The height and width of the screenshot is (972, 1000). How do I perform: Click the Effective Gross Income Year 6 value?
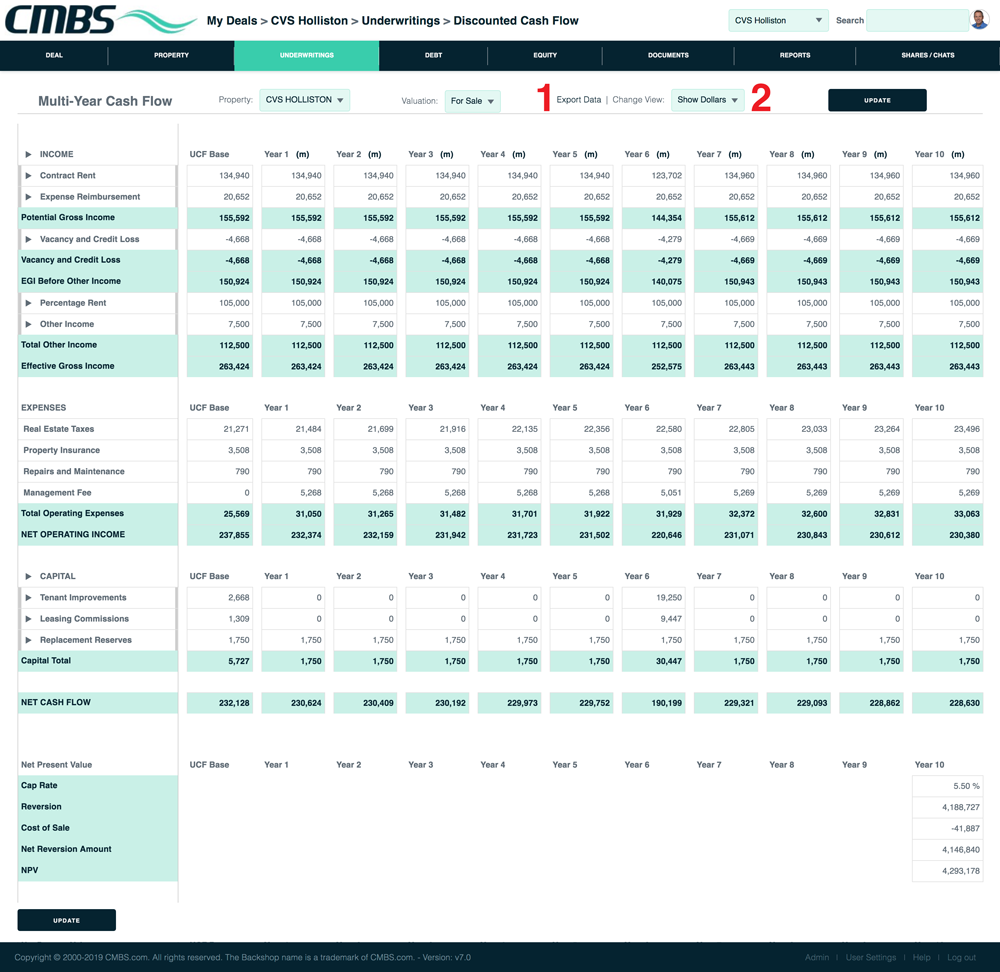pos(653,367)
